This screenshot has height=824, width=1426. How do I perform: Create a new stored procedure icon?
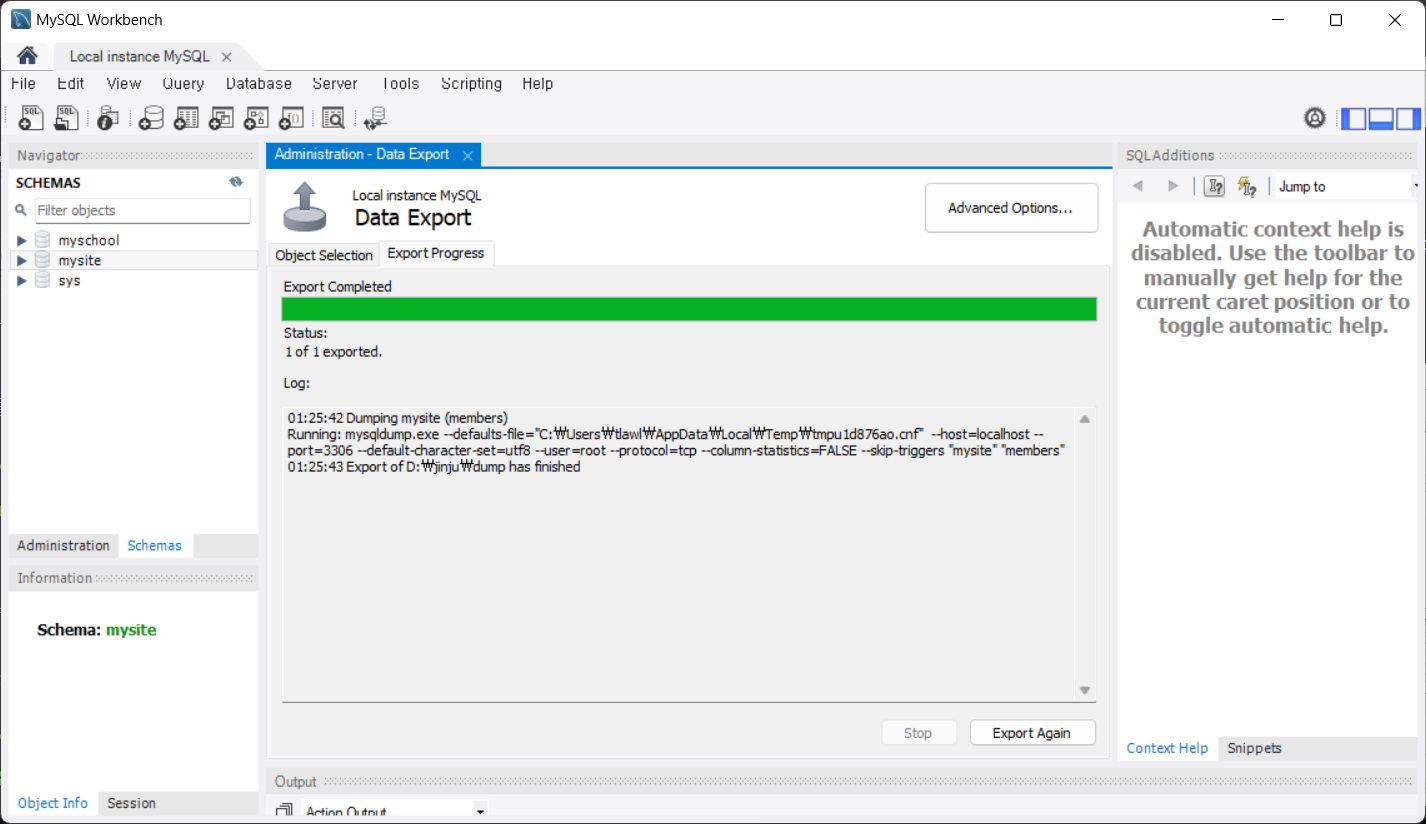[x=255, y=118]
